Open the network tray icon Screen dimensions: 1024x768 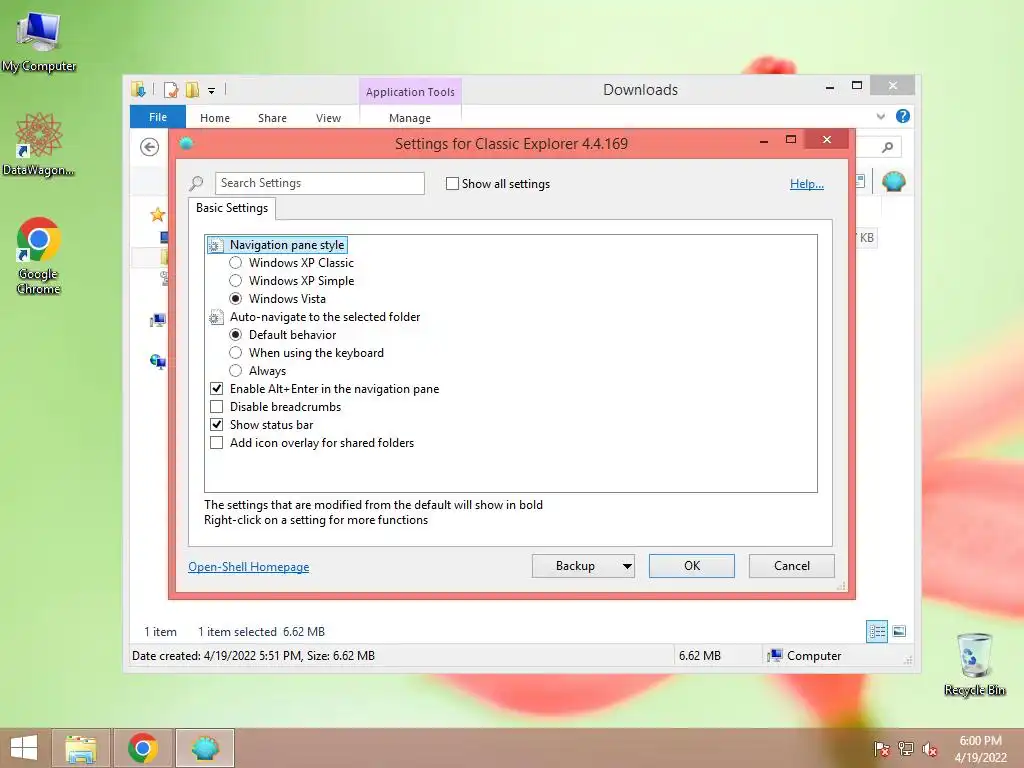coord(906,748)
